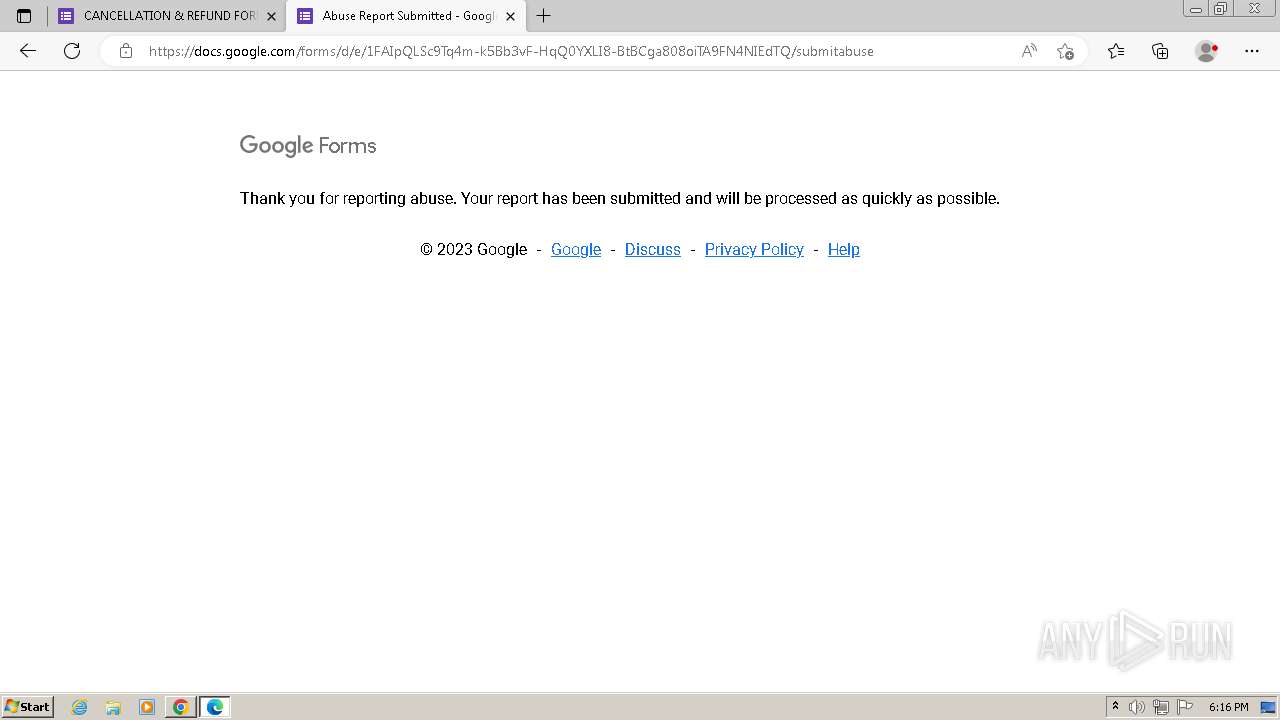Click the taskbar clock 6:16 PM

1229,707
